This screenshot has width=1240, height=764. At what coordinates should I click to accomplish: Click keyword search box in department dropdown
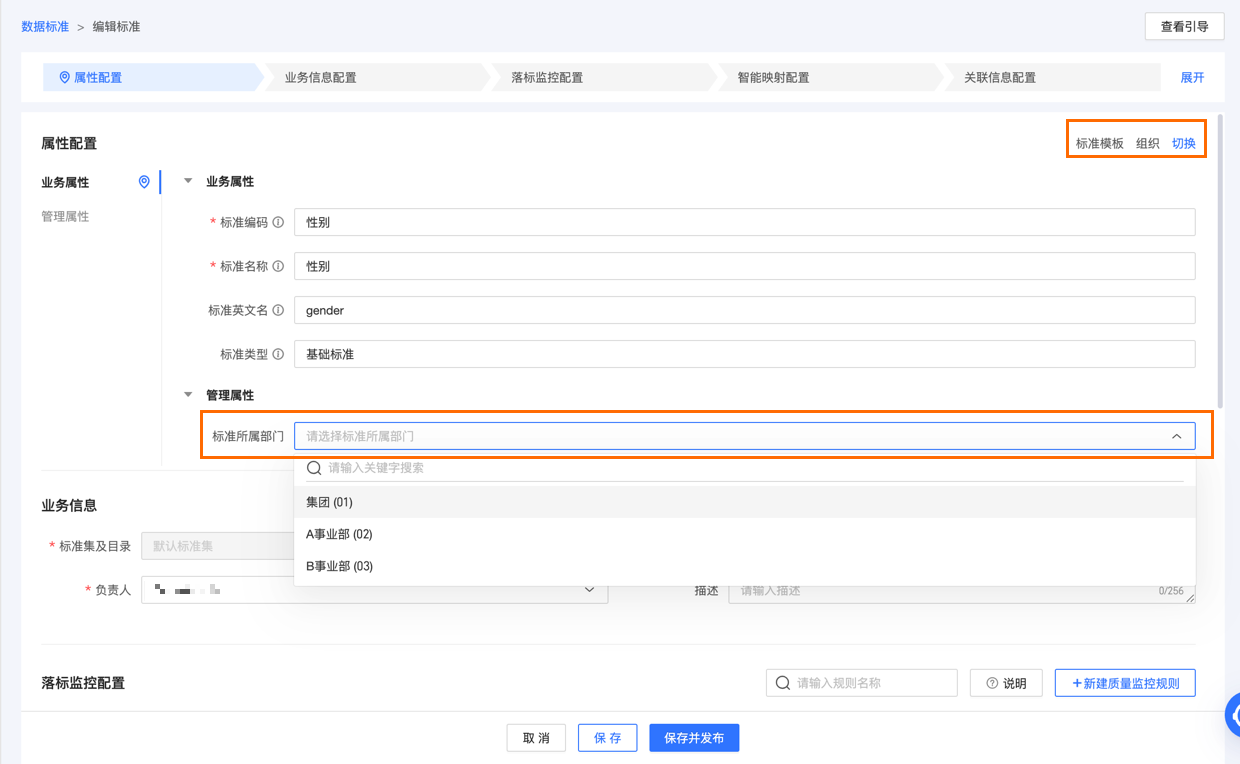(x=744, y=467)
